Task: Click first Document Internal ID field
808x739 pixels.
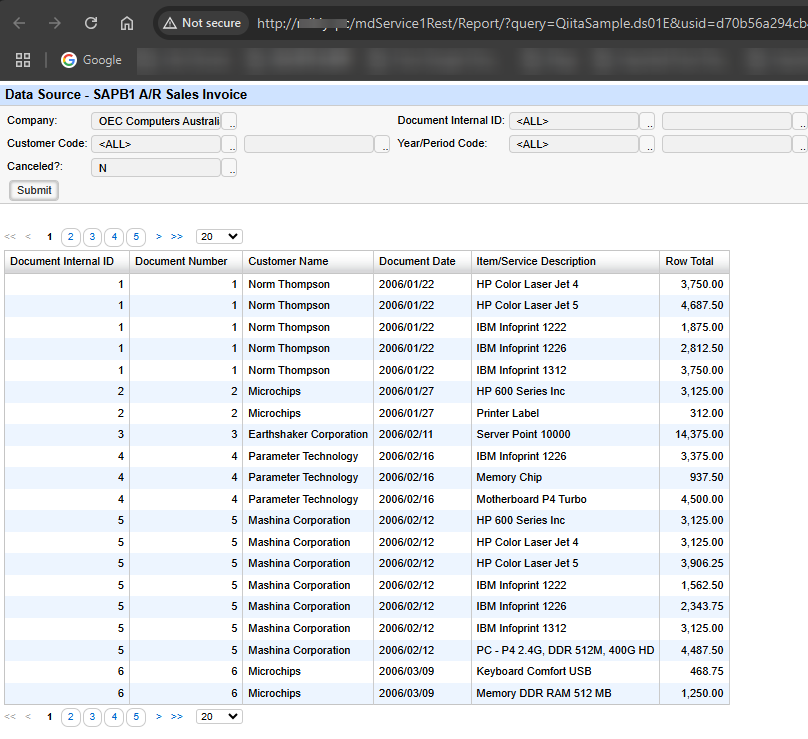Action: click(x=574, y=121)
